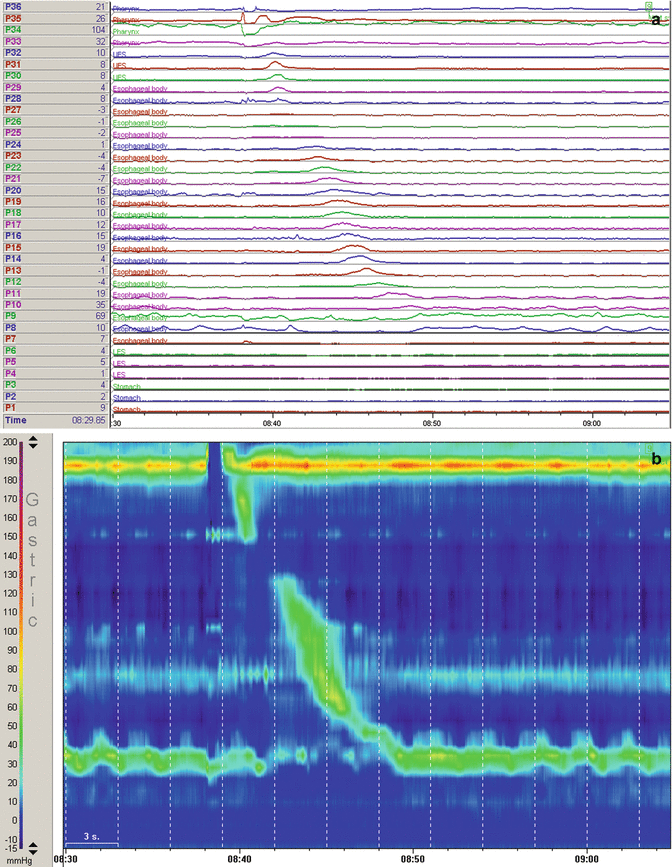Click the 08:50 marker below the contour plot
Image resolution: width=672 pixels, height=867 pixels.
click(x=413, y=859)
